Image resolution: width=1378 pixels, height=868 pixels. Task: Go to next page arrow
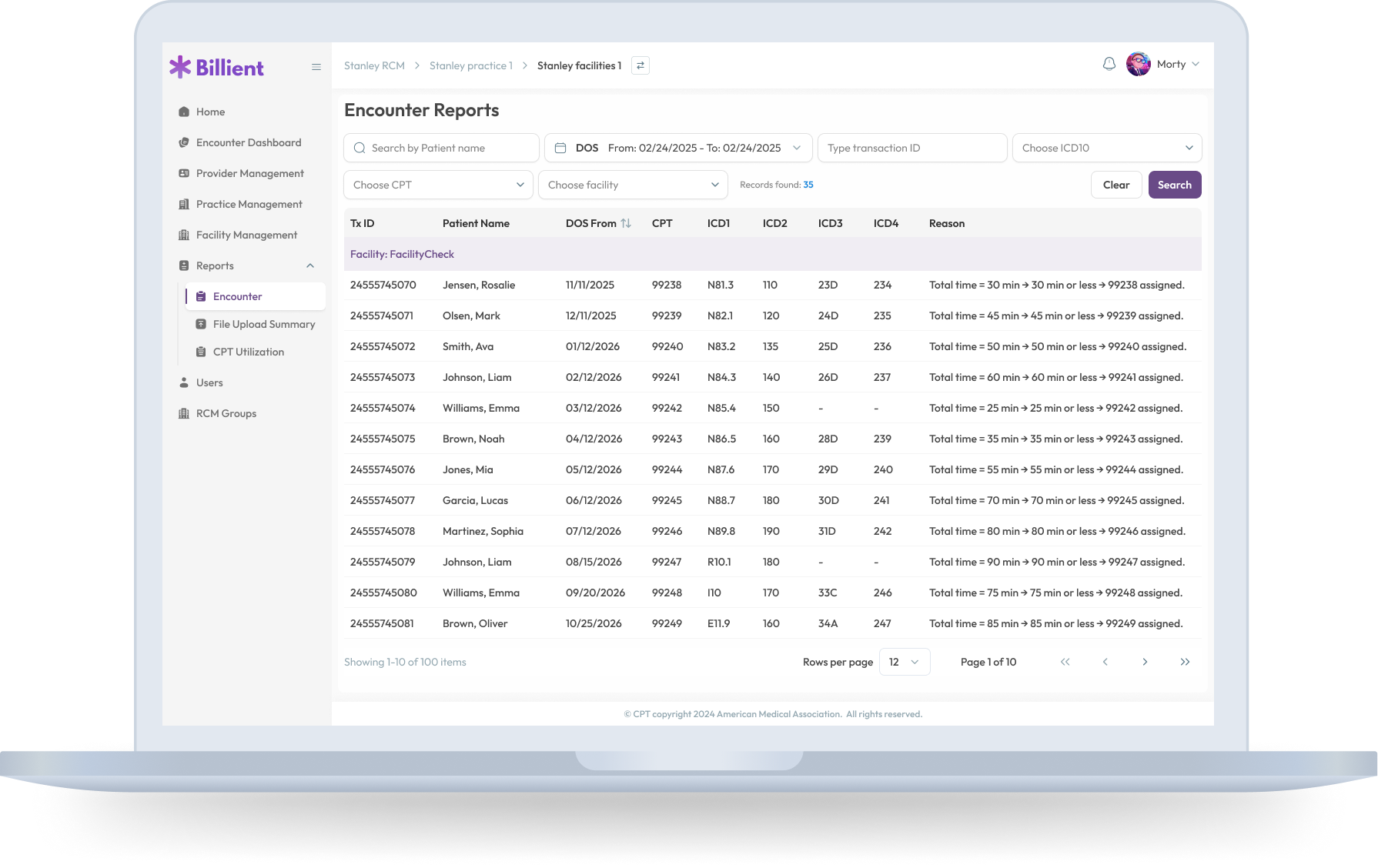pos(1145,662)
